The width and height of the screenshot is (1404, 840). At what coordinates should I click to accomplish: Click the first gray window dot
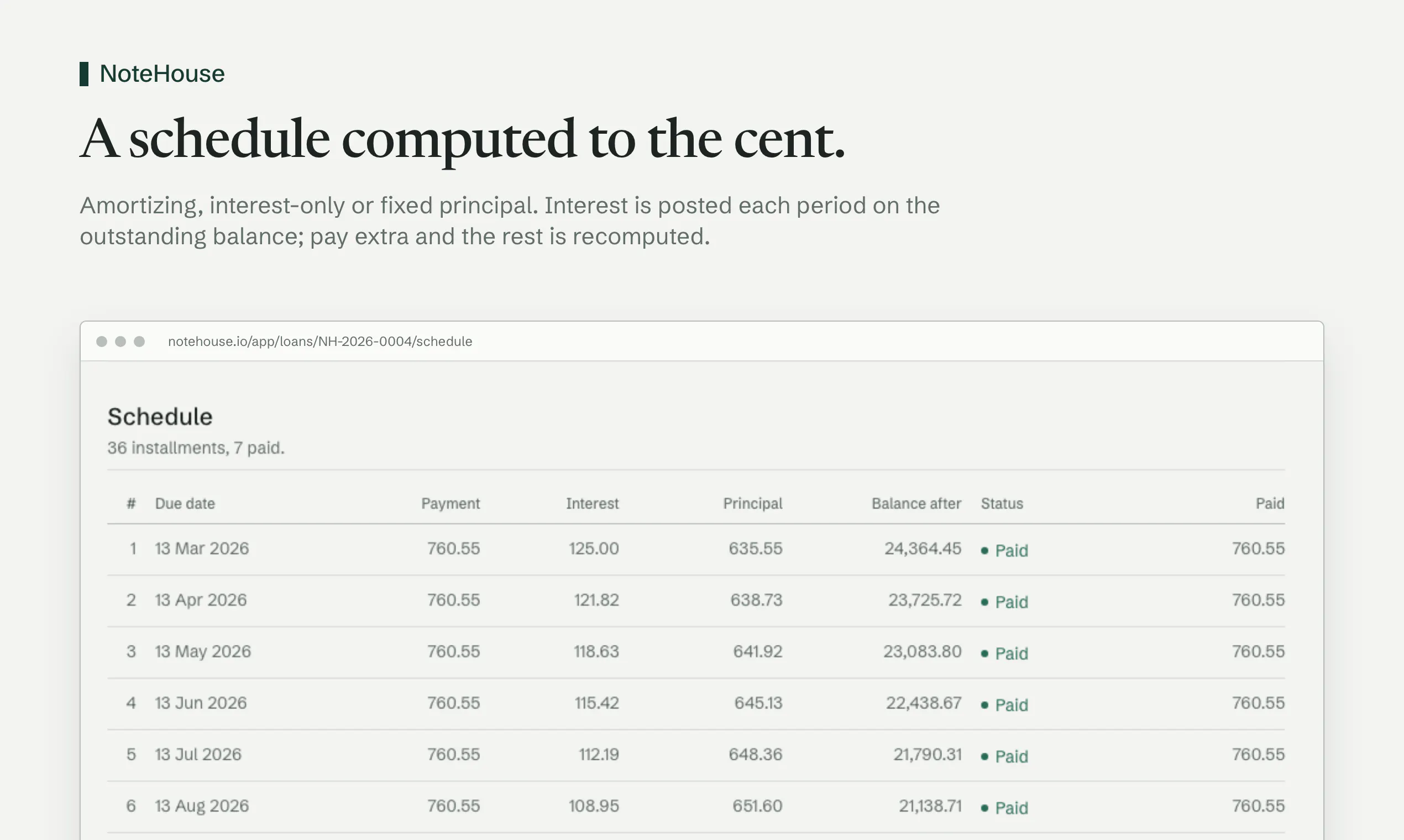coord(102,342)
